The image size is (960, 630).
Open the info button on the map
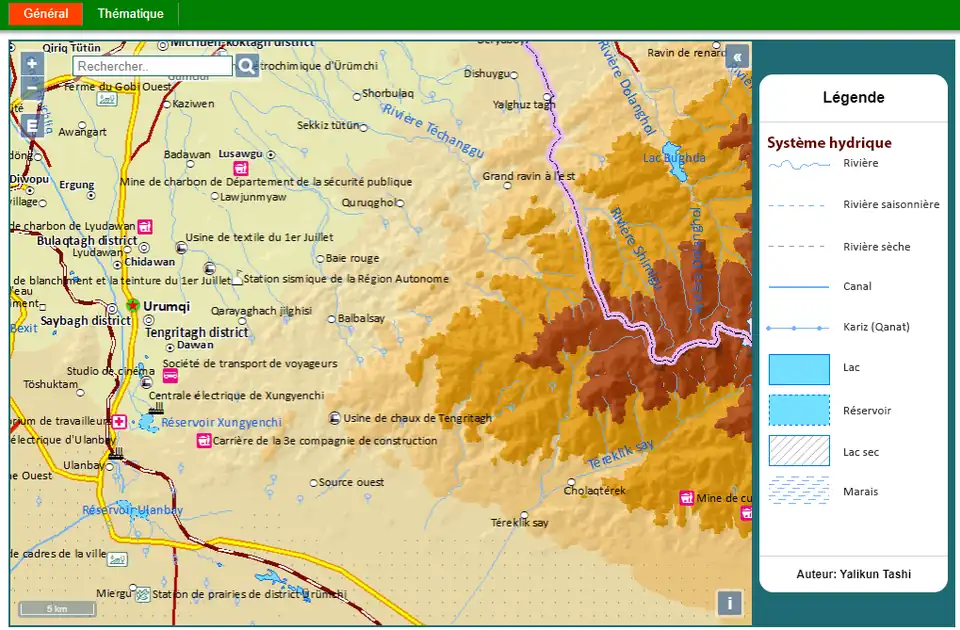[x=730, y=603]
